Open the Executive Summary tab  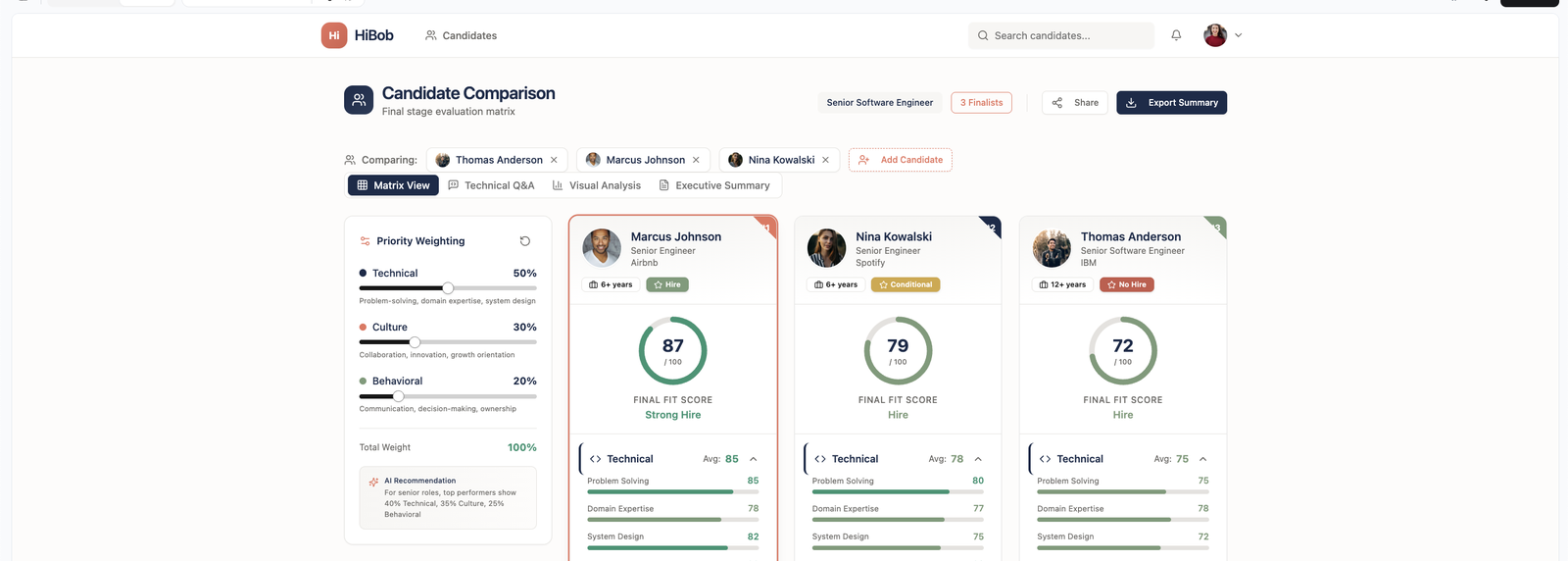[714, 185]
